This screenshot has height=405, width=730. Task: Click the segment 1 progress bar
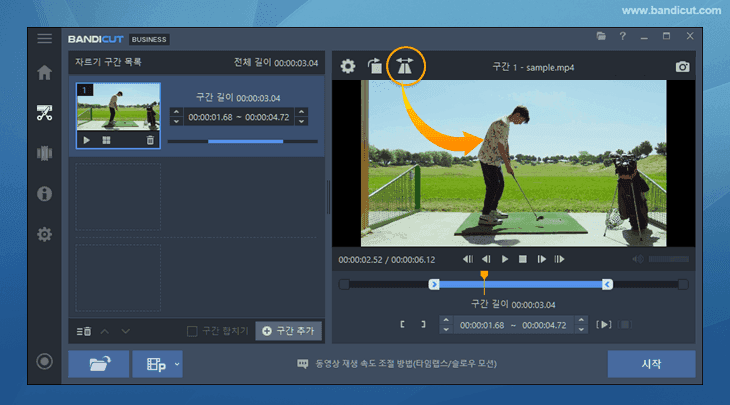click(x=243, y=141)
